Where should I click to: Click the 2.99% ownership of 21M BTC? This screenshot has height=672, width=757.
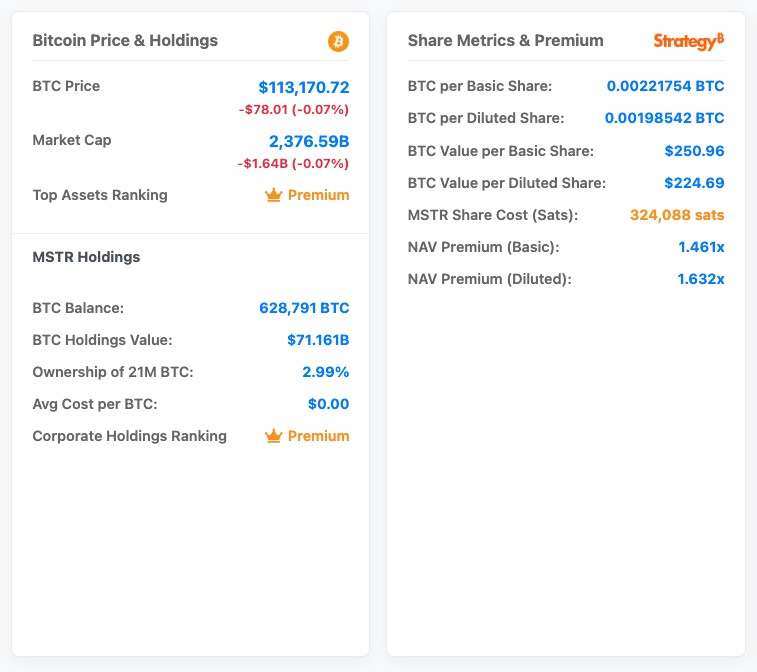325,372
